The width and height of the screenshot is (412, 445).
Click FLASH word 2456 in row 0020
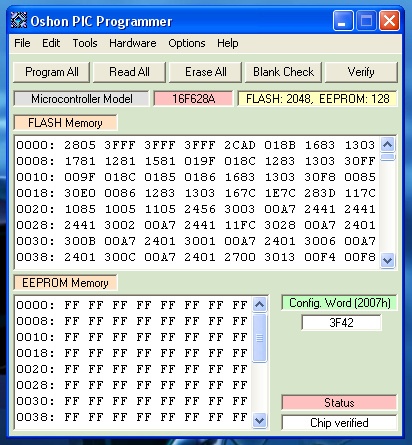click(x=200, y=209)
